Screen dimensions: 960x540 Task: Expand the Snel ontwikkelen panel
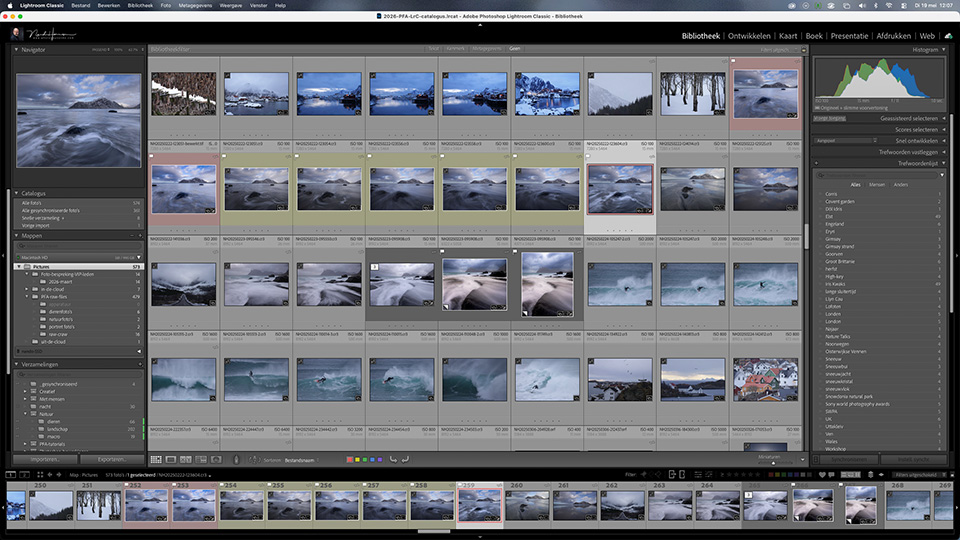tap(943, 141)
